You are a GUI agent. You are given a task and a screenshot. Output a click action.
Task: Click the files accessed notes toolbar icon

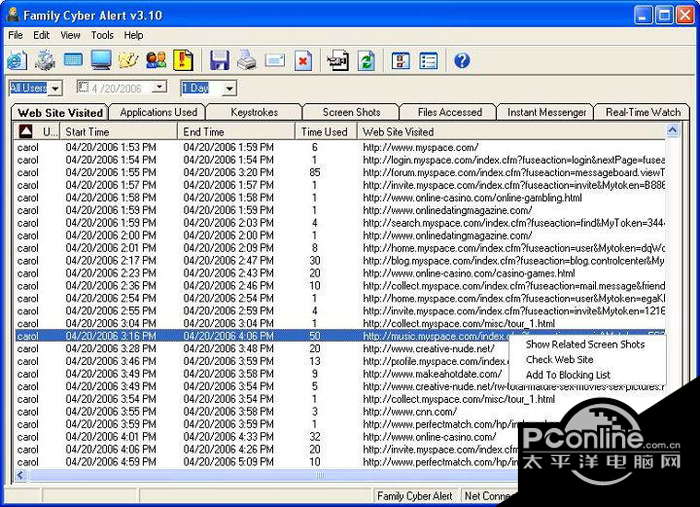pyautogui.click(x=129, y=61)
